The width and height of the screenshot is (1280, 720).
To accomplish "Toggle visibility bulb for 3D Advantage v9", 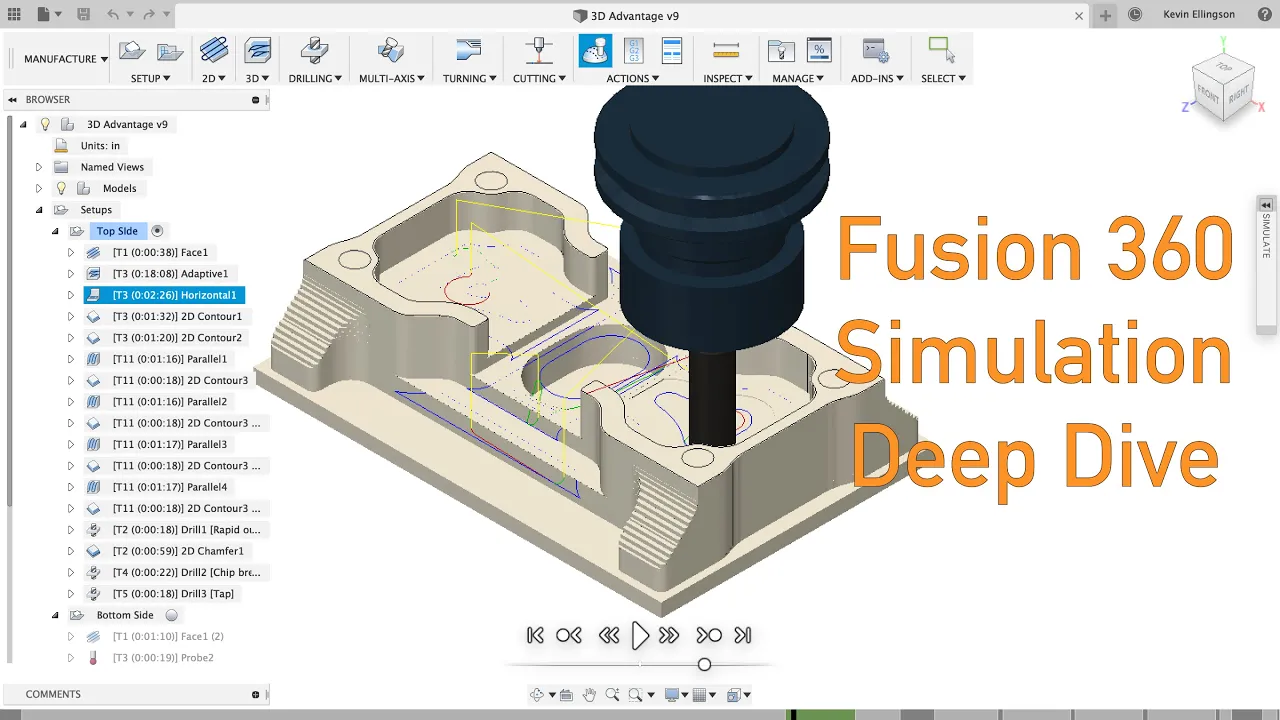I will pos(44,125).
